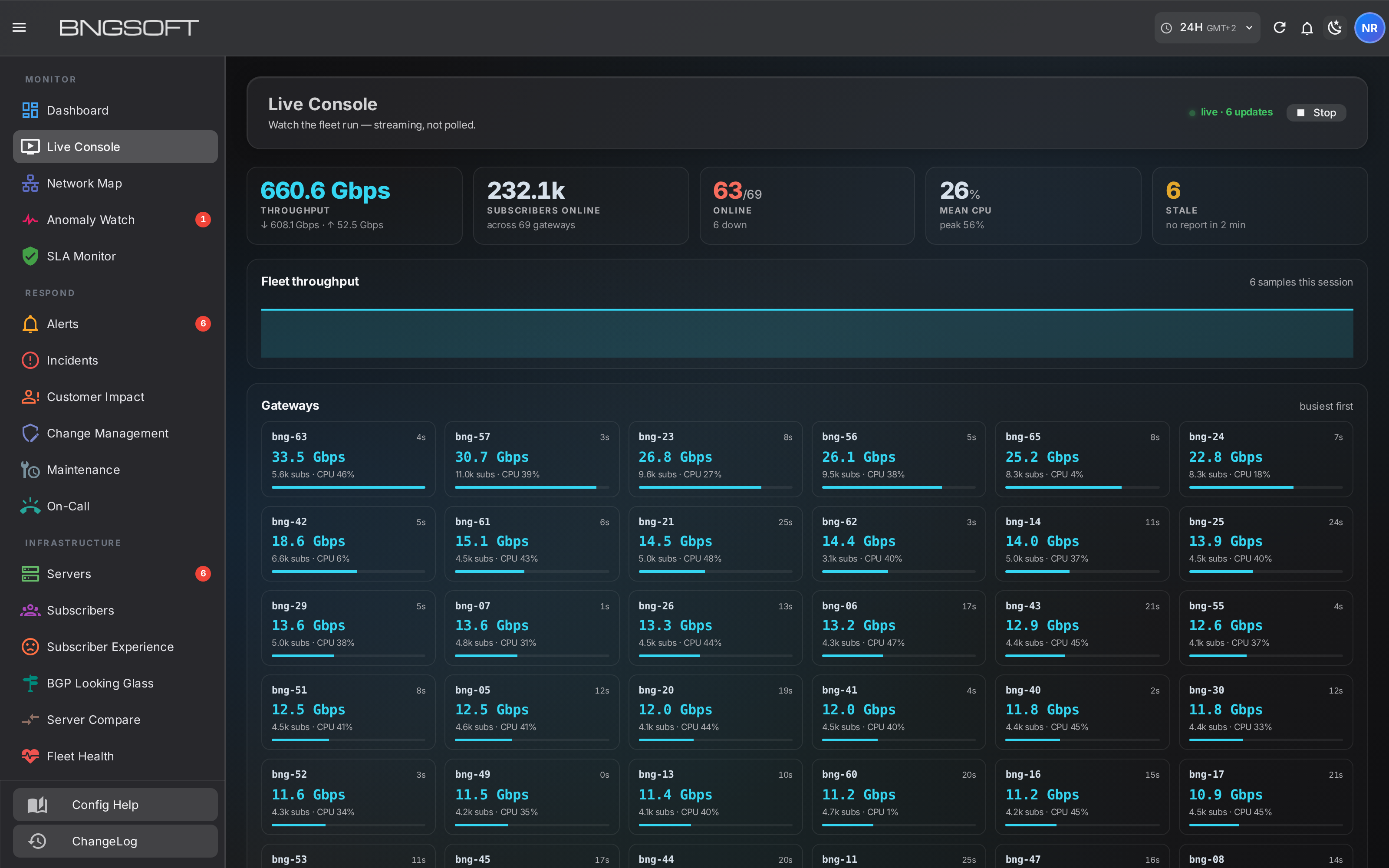
Task: Click the refresh icon in header
Action: pyautogui.click(x=1279, y=27)
